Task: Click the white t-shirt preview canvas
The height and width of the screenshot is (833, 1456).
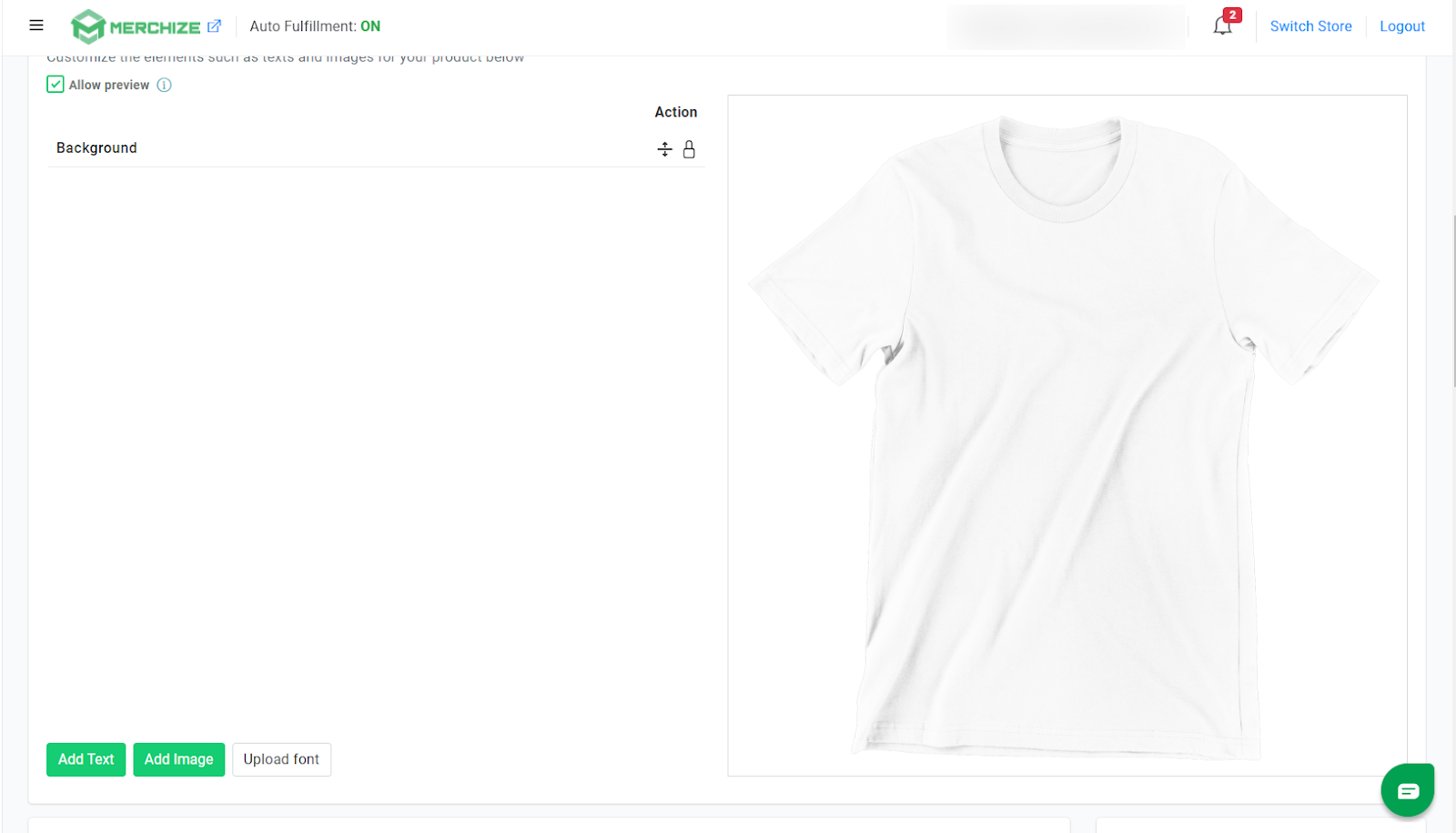Action: [x=1067, y=435]
